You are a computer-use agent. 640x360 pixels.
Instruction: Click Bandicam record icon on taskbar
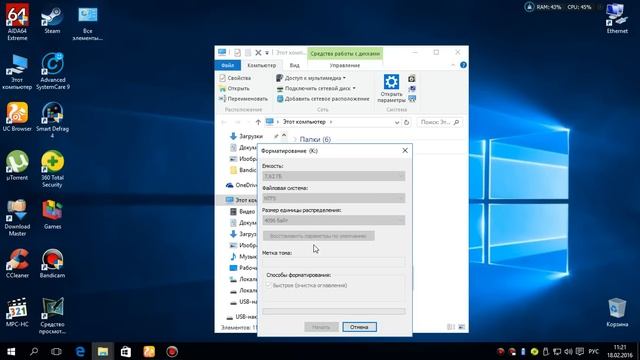[172, 351]
